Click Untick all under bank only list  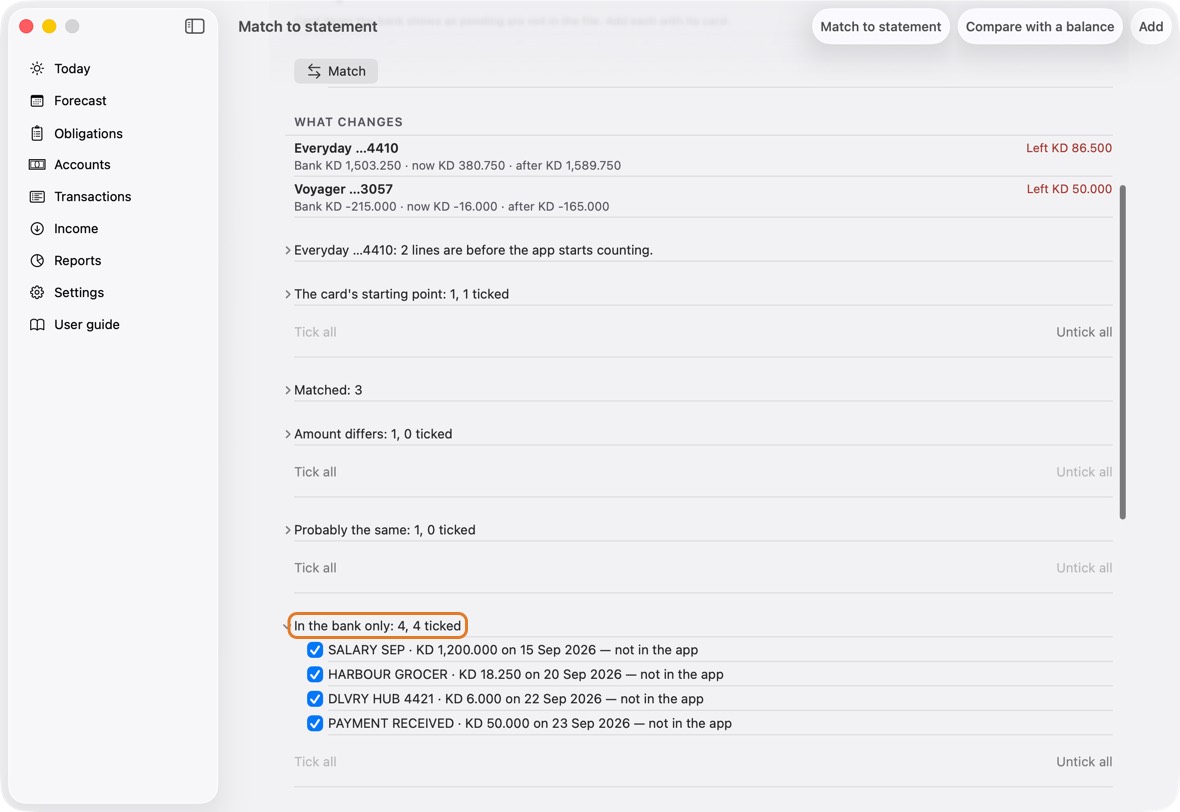coord(1084,762)
